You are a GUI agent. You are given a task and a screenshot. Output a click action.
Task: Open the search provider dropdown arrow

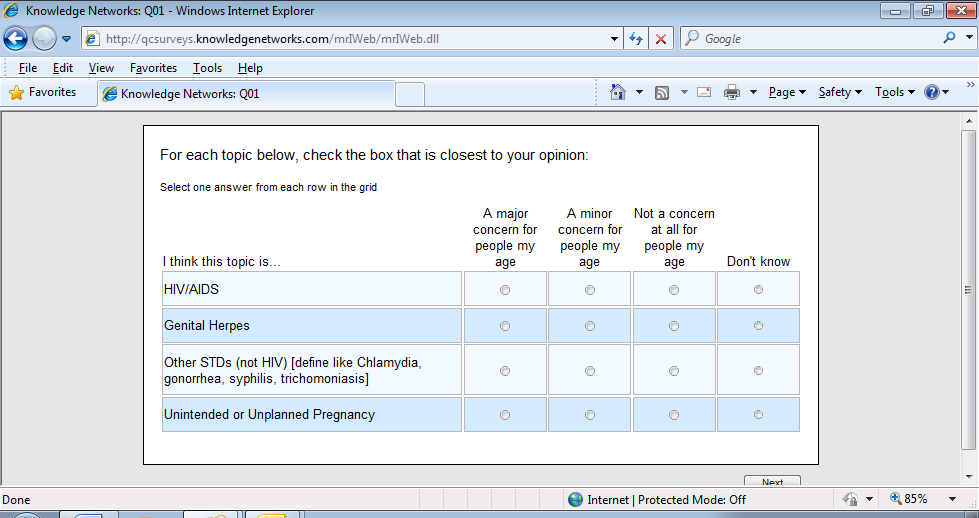968,37
